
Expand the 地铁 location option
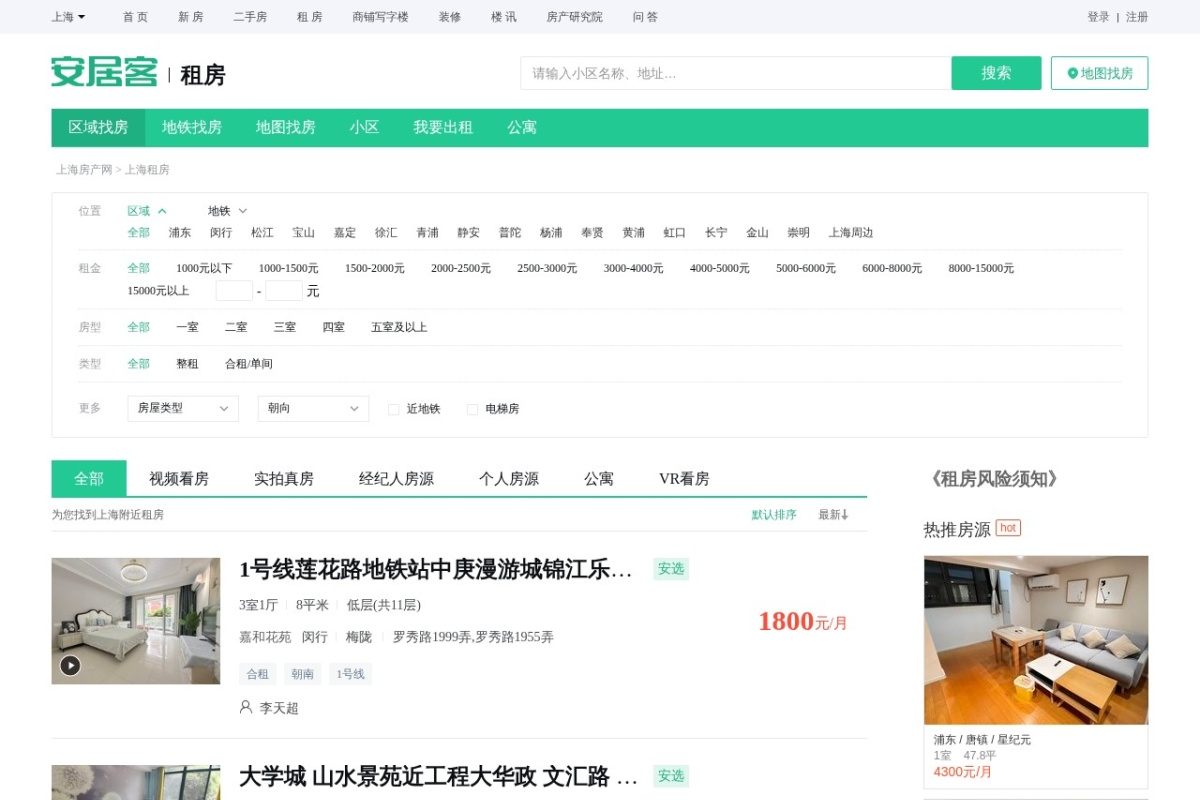pos(227,211)
